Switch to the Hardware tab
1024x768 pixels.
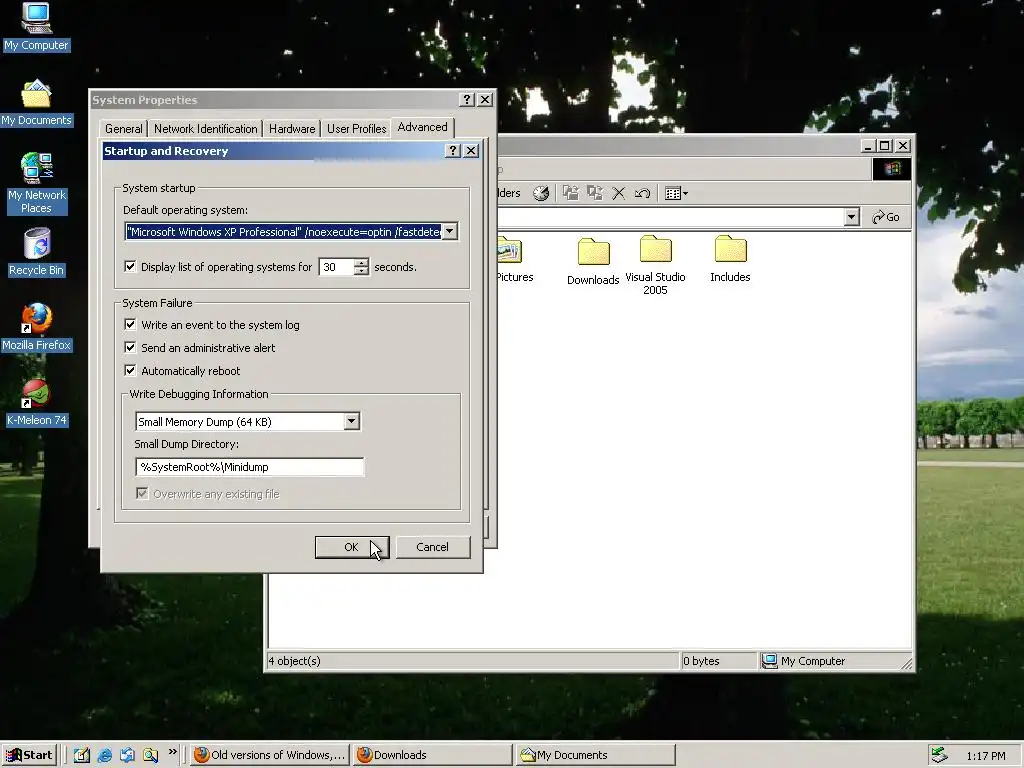[x=292, y=129]
